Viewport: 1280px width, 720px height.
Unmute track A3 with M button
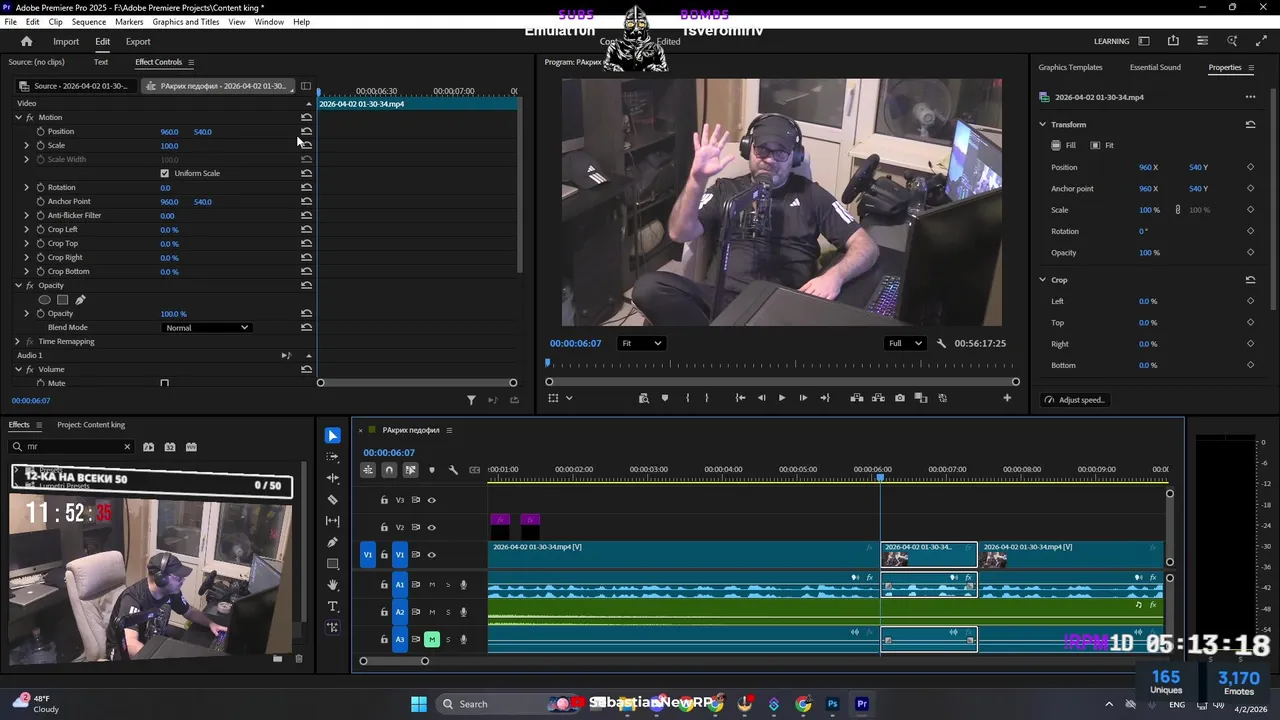[432, 639]
